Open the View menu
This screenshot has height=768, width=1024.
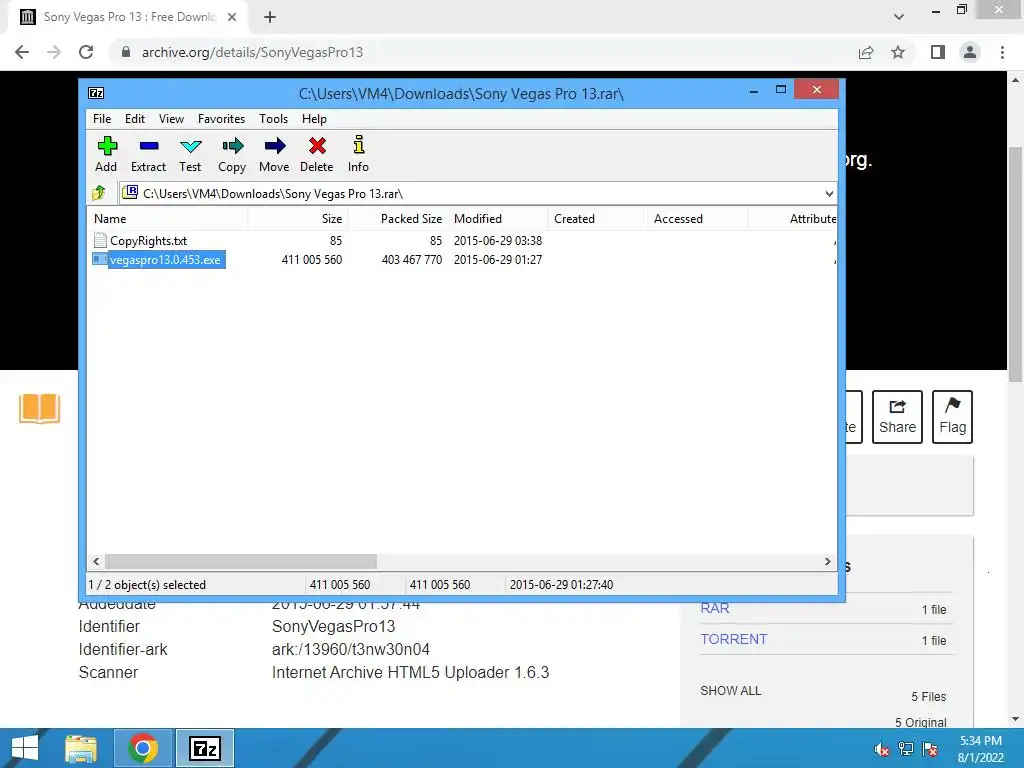(x=171, y=119)
